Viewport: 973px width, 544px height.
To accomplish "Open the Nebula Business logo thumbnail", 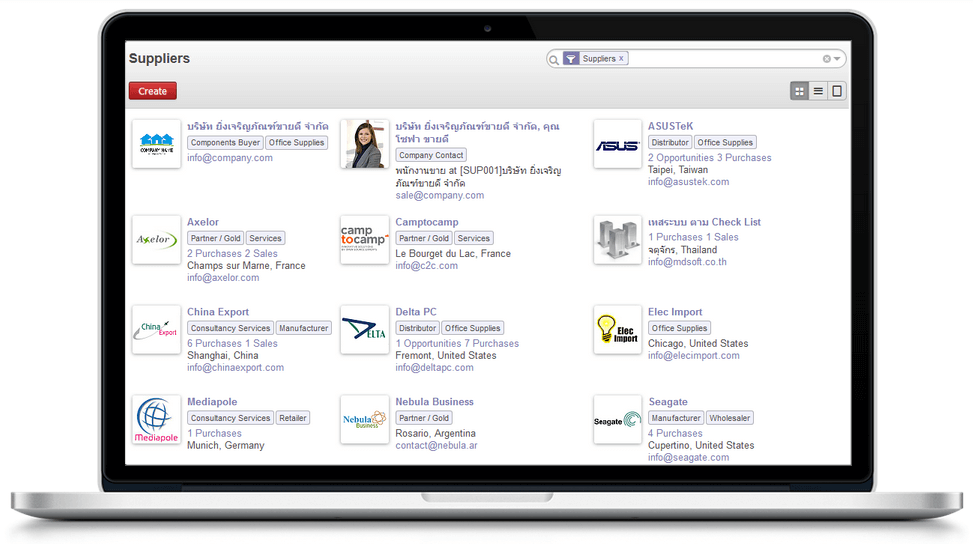I will coord(365,420).
